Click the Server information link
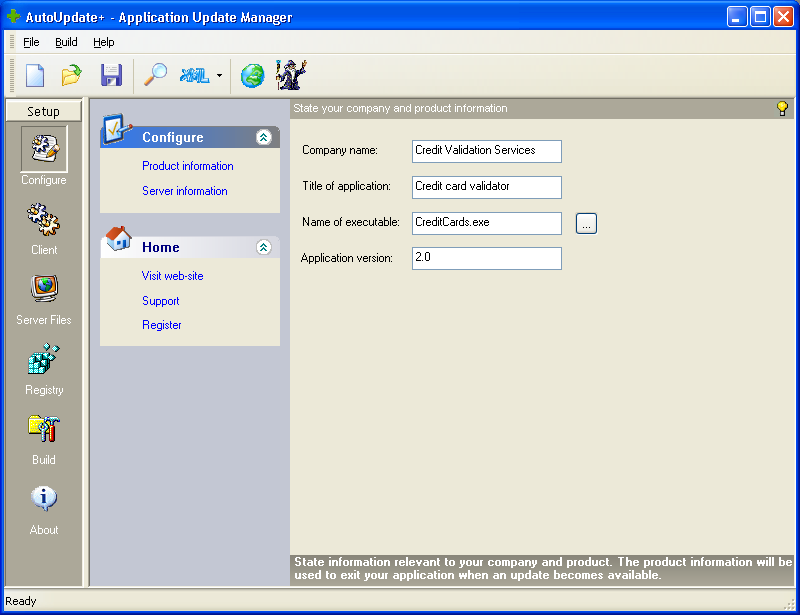This screenshot has width=800, height=615. pos(185,191)
